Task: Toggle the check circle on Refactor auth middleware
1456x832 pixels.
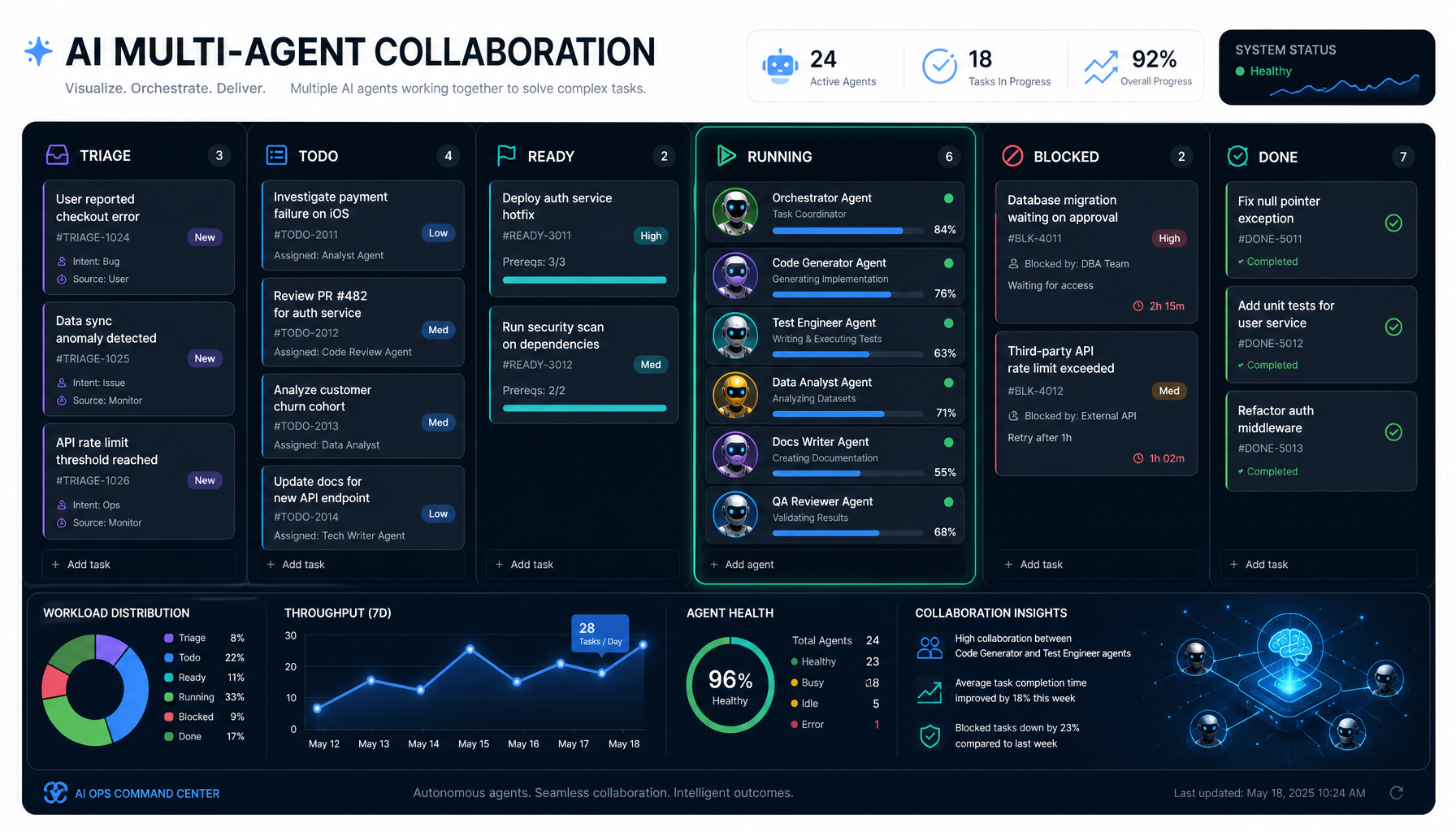Action: click(x=1393, y=432)
